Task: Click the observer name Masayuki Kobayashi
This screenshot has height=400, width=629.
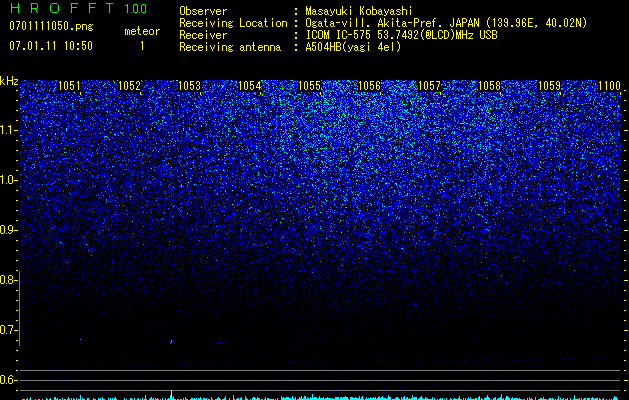Action: 359,11
